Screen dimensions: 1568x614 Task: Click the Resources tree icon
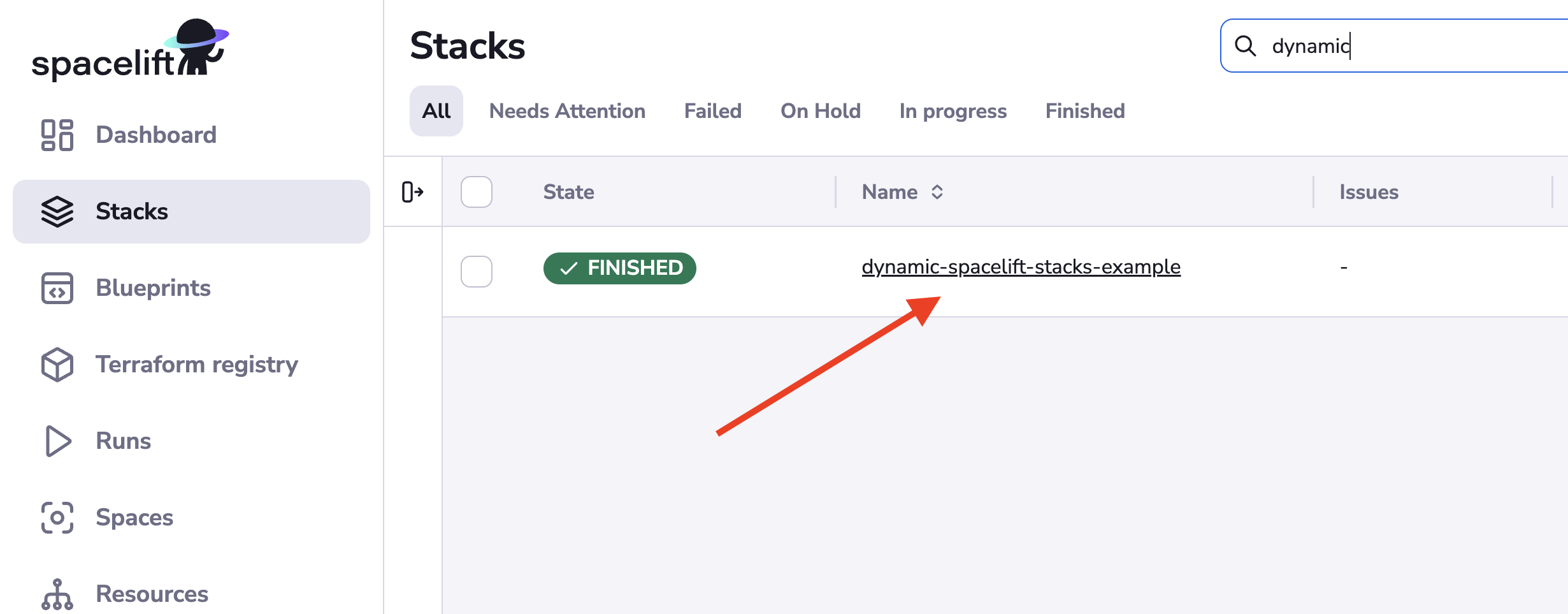coord(57,594)
